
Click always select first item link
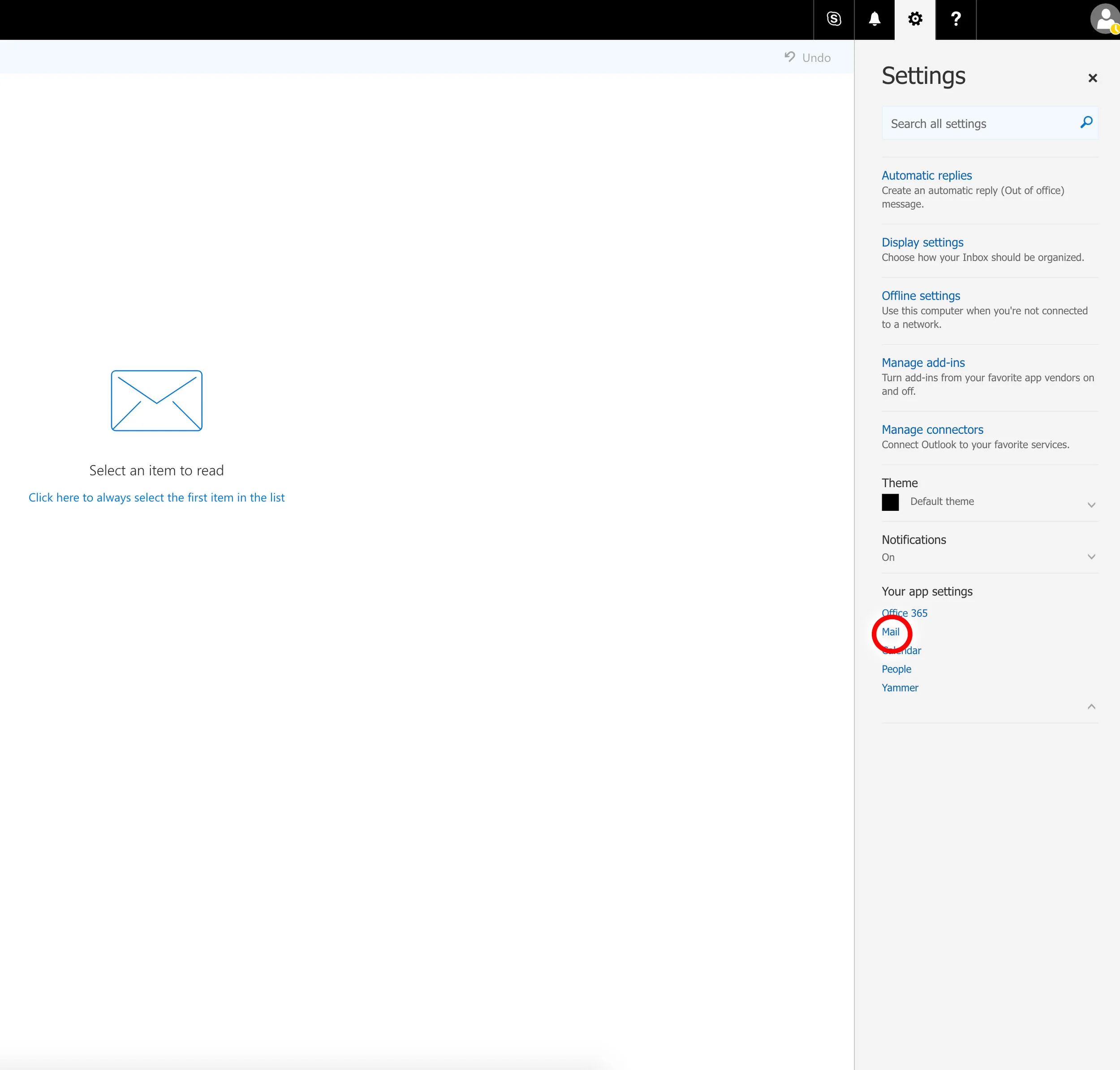pyautogui.click(x=156, y=498)
